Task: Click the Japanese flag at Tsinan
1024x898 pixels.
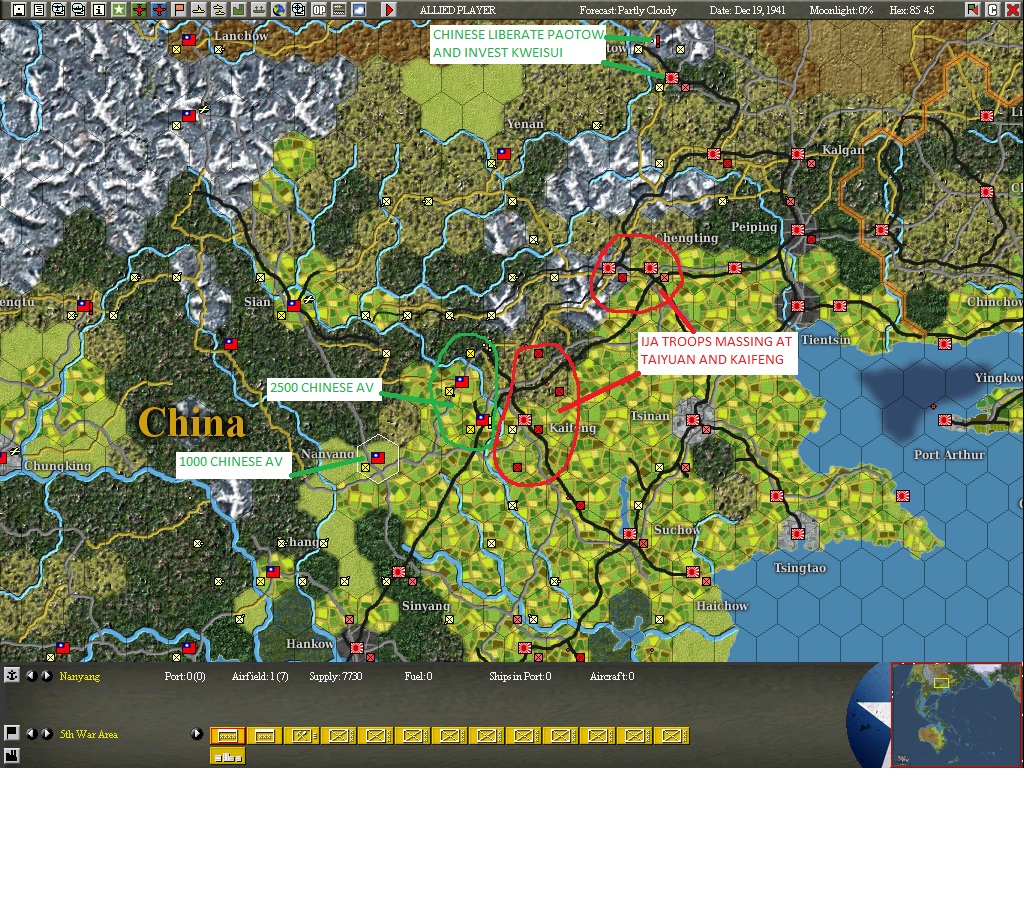Action: [693, 419]
